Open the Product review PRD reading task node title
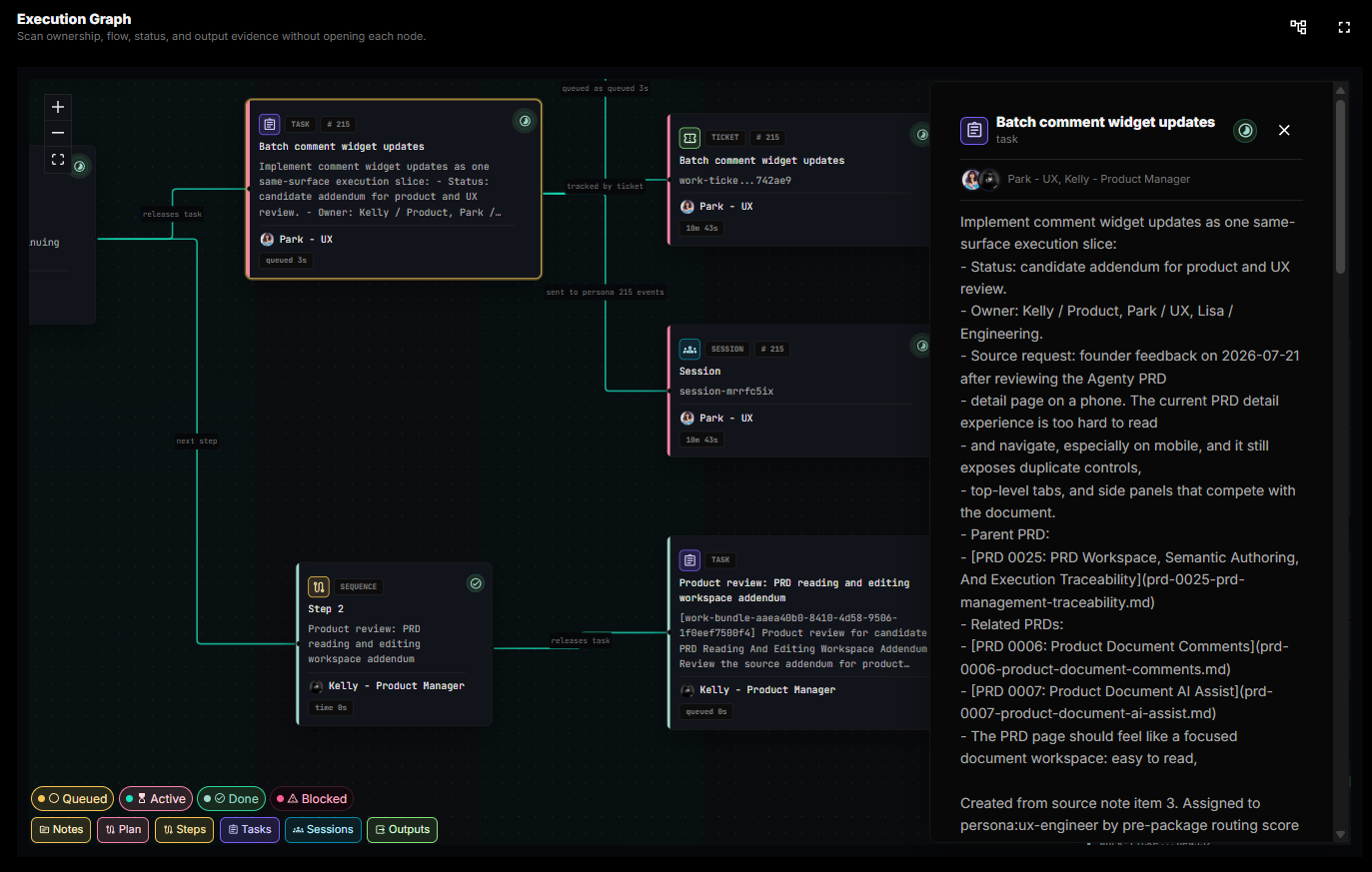Viewport: 1372px width, 872px height. [x=794, y=590]
